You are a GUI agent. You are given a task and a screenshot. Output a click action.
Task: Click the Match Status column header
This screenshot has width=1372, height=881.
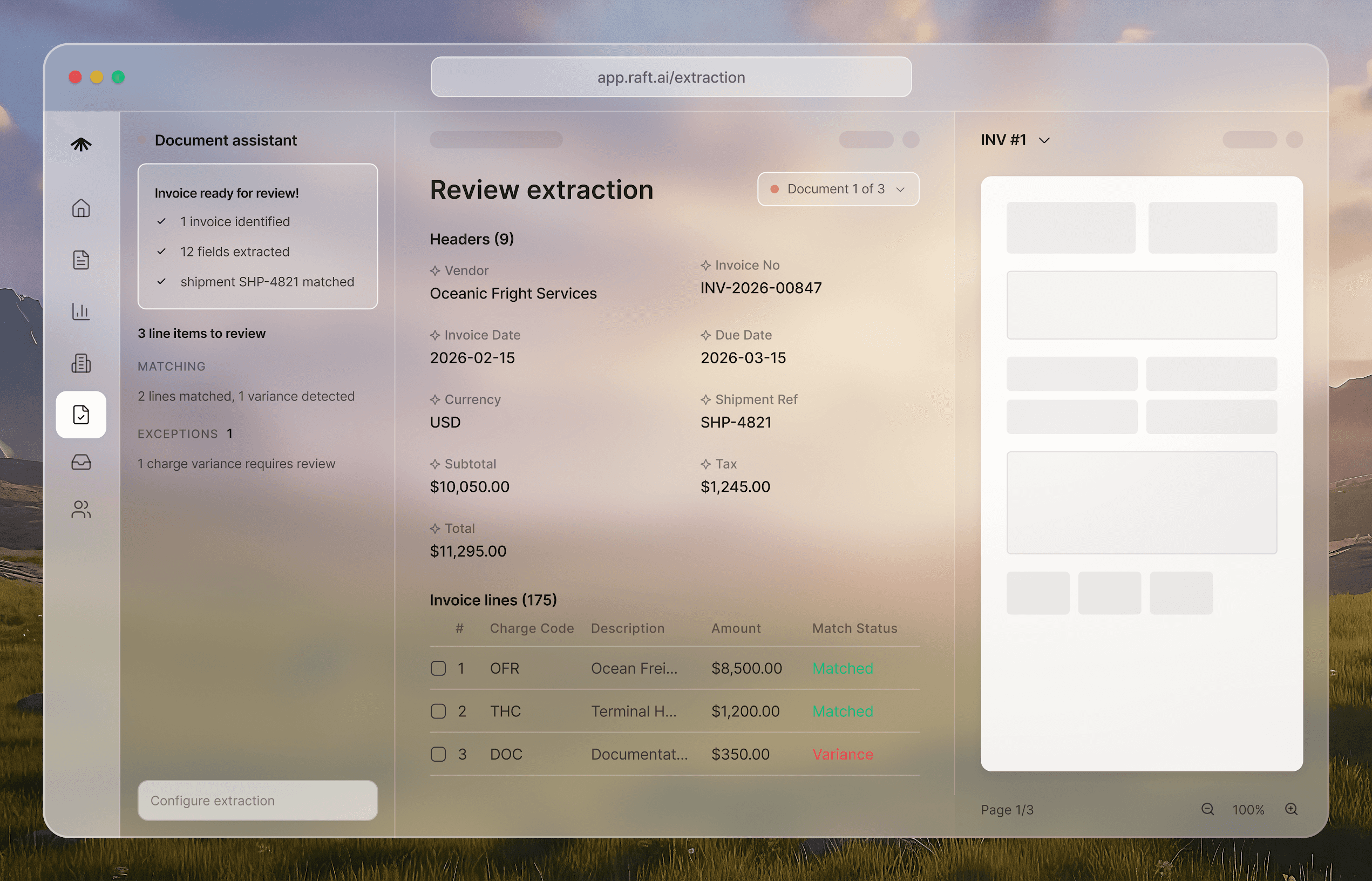854,628
